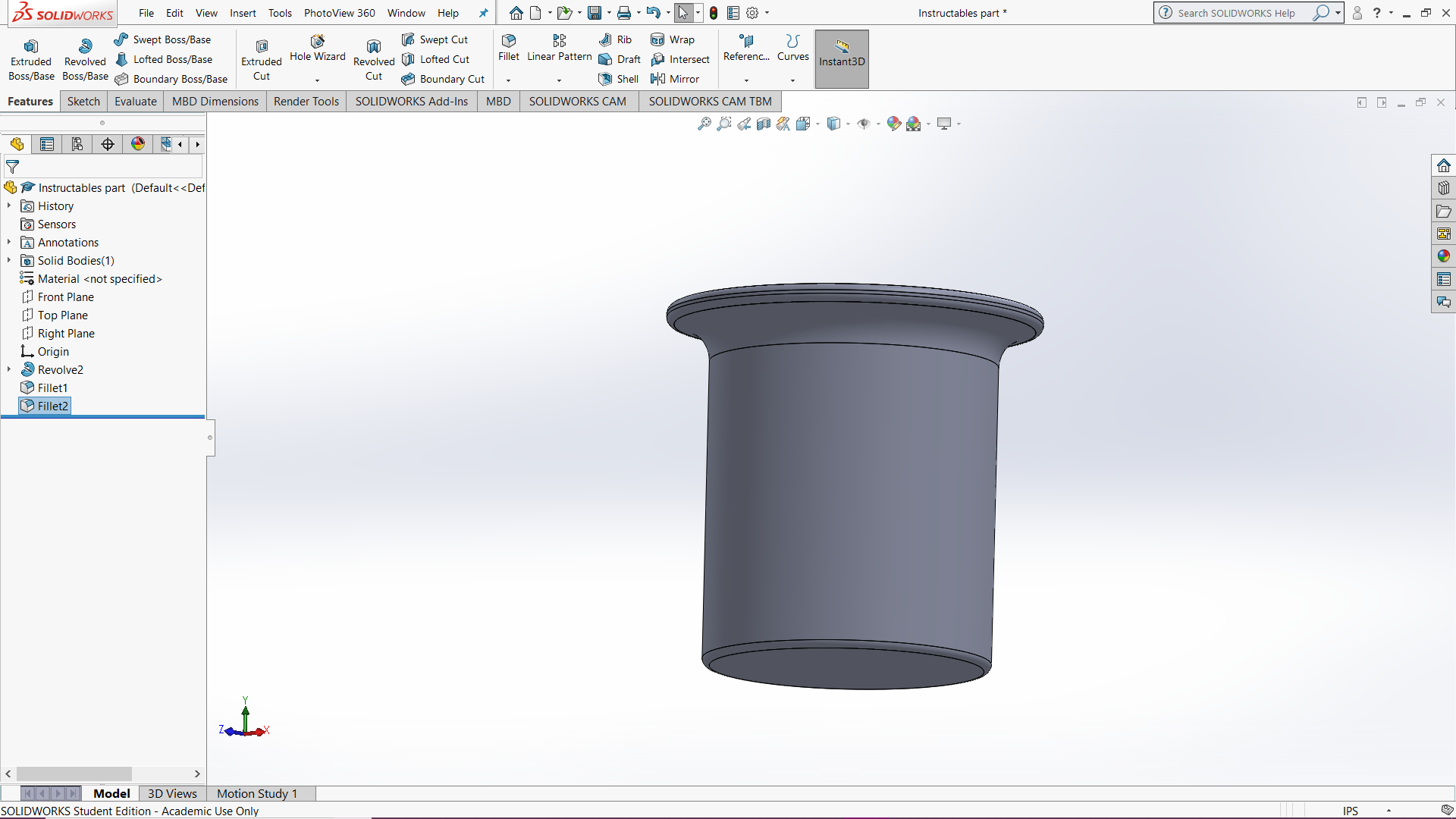This screenshot has height=819, width=1456.
Task: Select the Fillet1 feature
Action: pyautogui.click(x=44, y=388)
